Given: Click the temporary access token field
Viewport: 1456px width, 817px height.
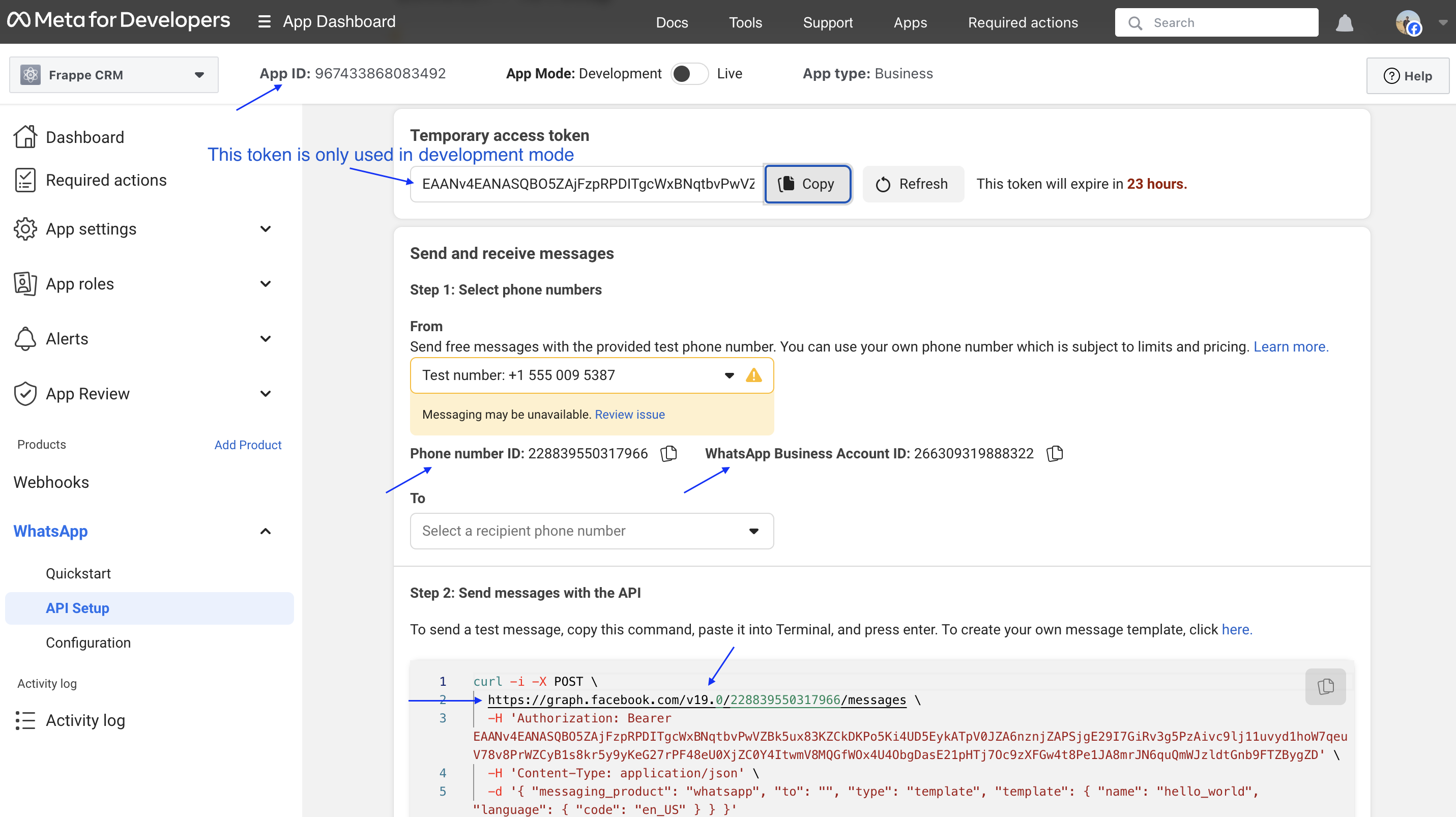Looking at the screenshot, I should pyautogui.click(x=588, y=184).
